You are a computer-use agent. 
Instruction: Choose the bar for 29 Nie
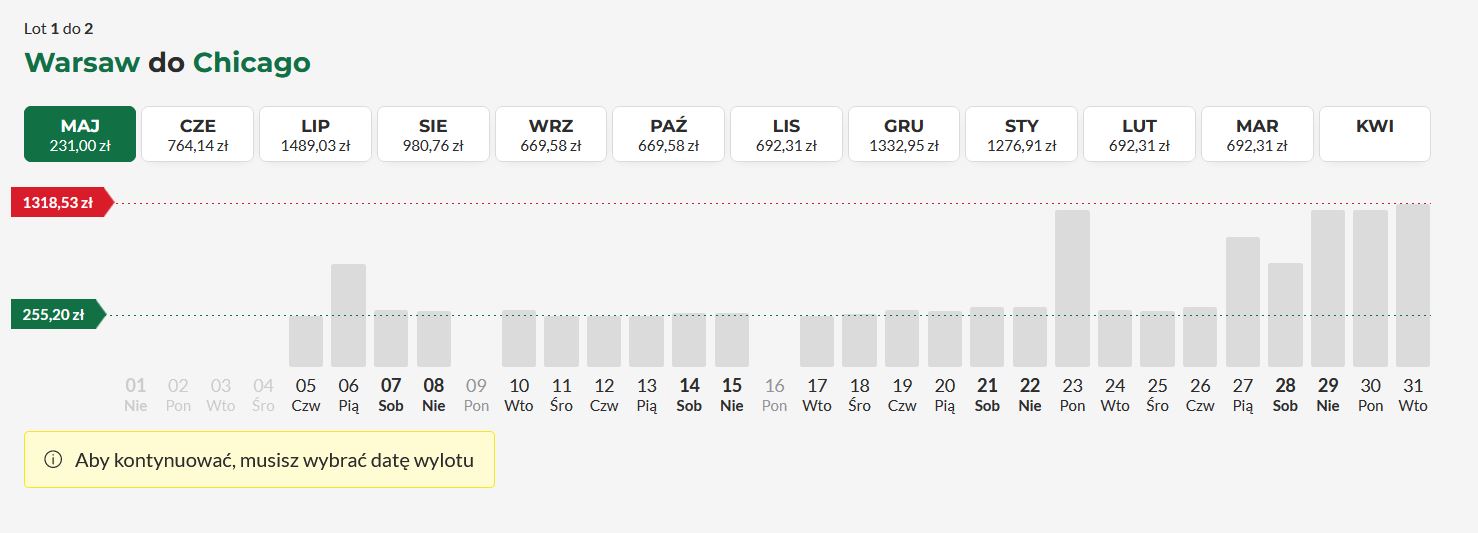[x=1328, y=288]
